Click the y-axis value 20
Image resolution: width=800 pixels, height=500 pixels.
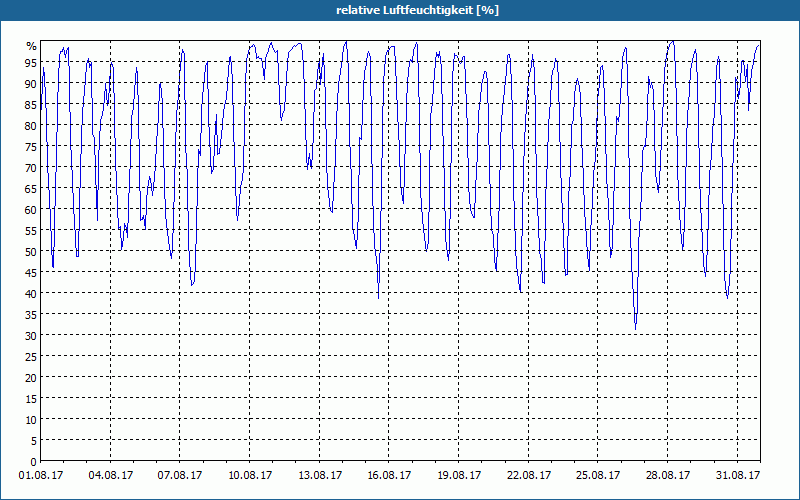(x=31, y=378)
